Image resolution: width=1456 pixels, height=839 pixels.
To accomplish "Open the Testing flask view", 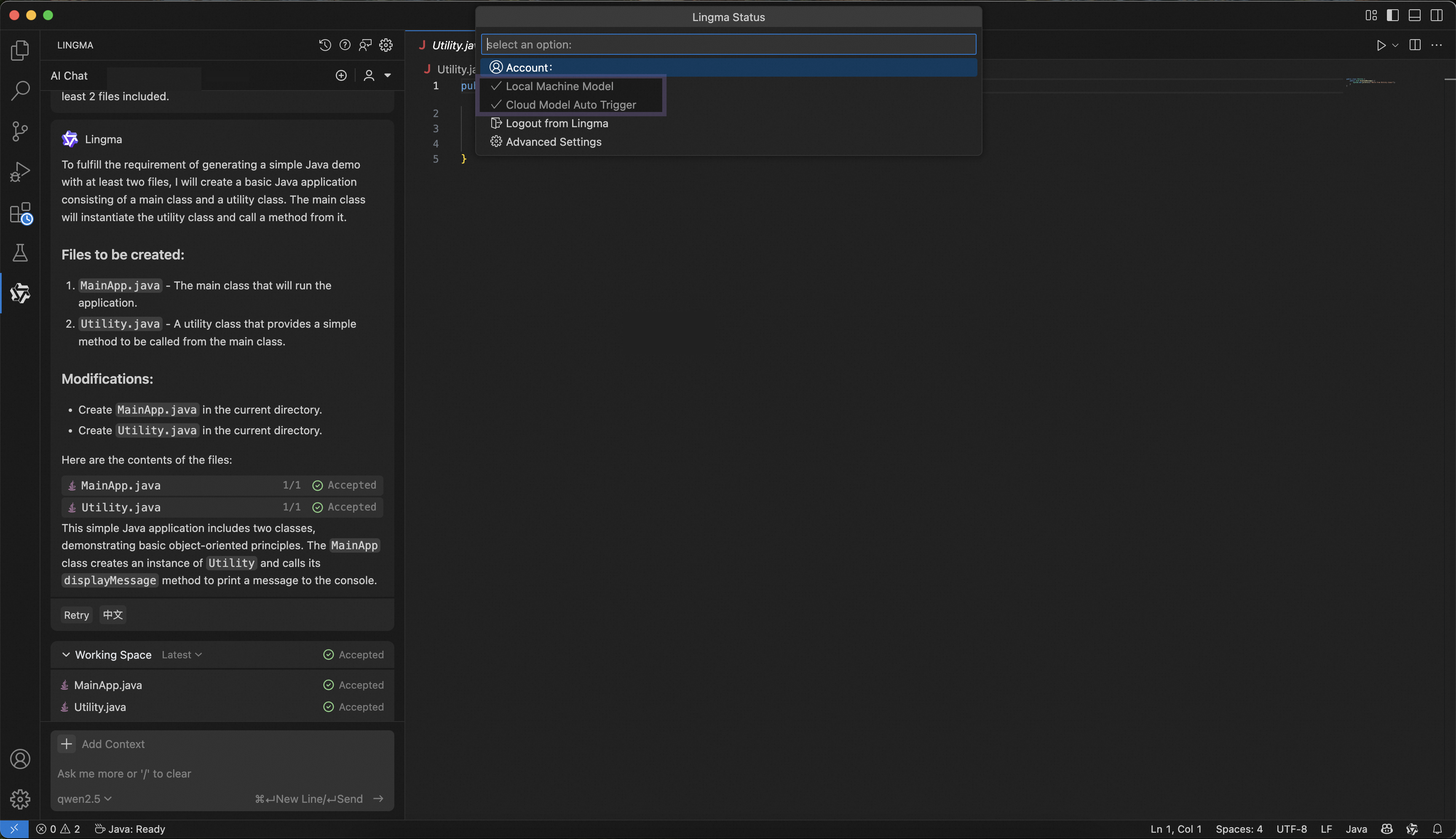I will coord(20,253).
